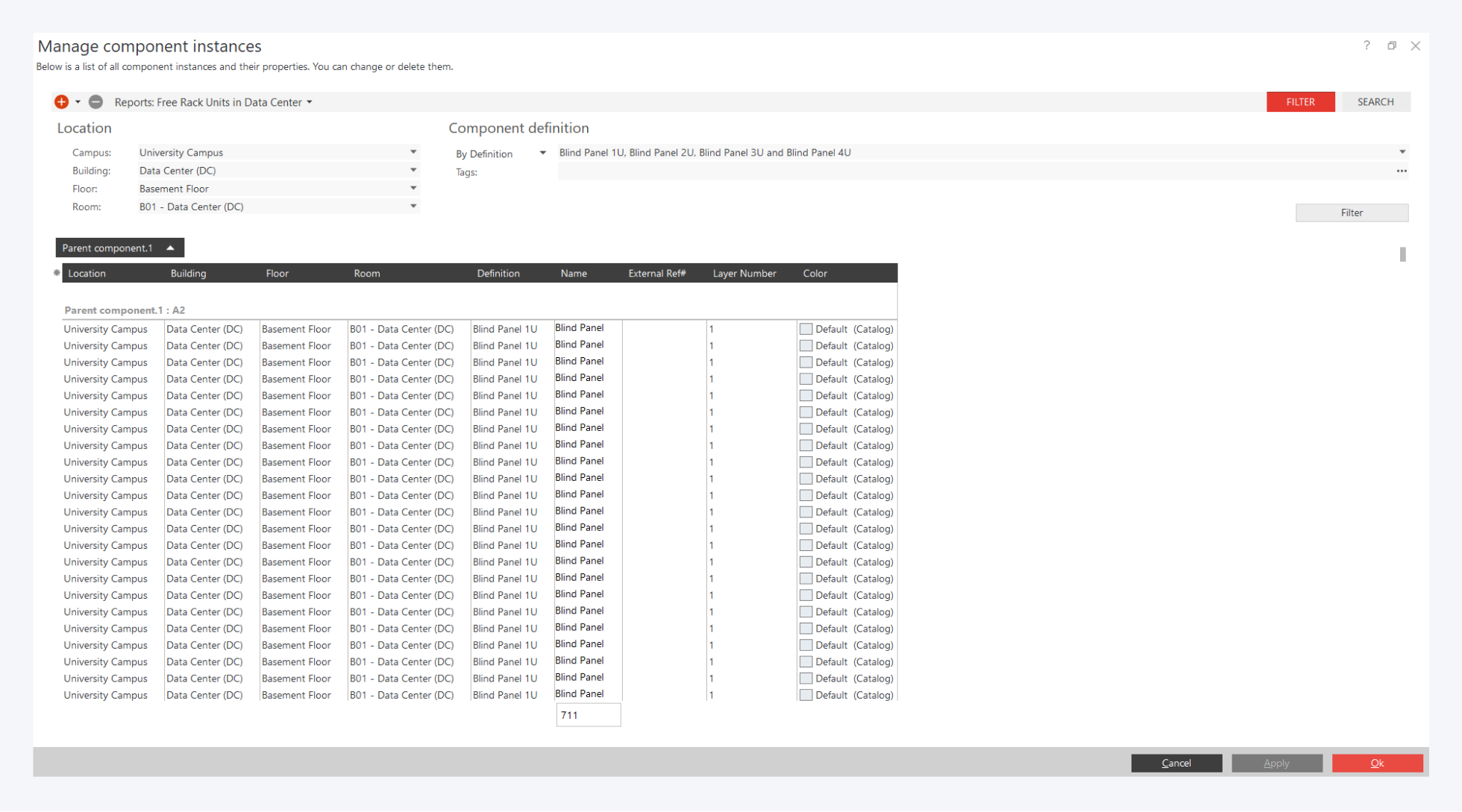
Task: Select the red FILTER tab
Action: (x=1300, y=102)
